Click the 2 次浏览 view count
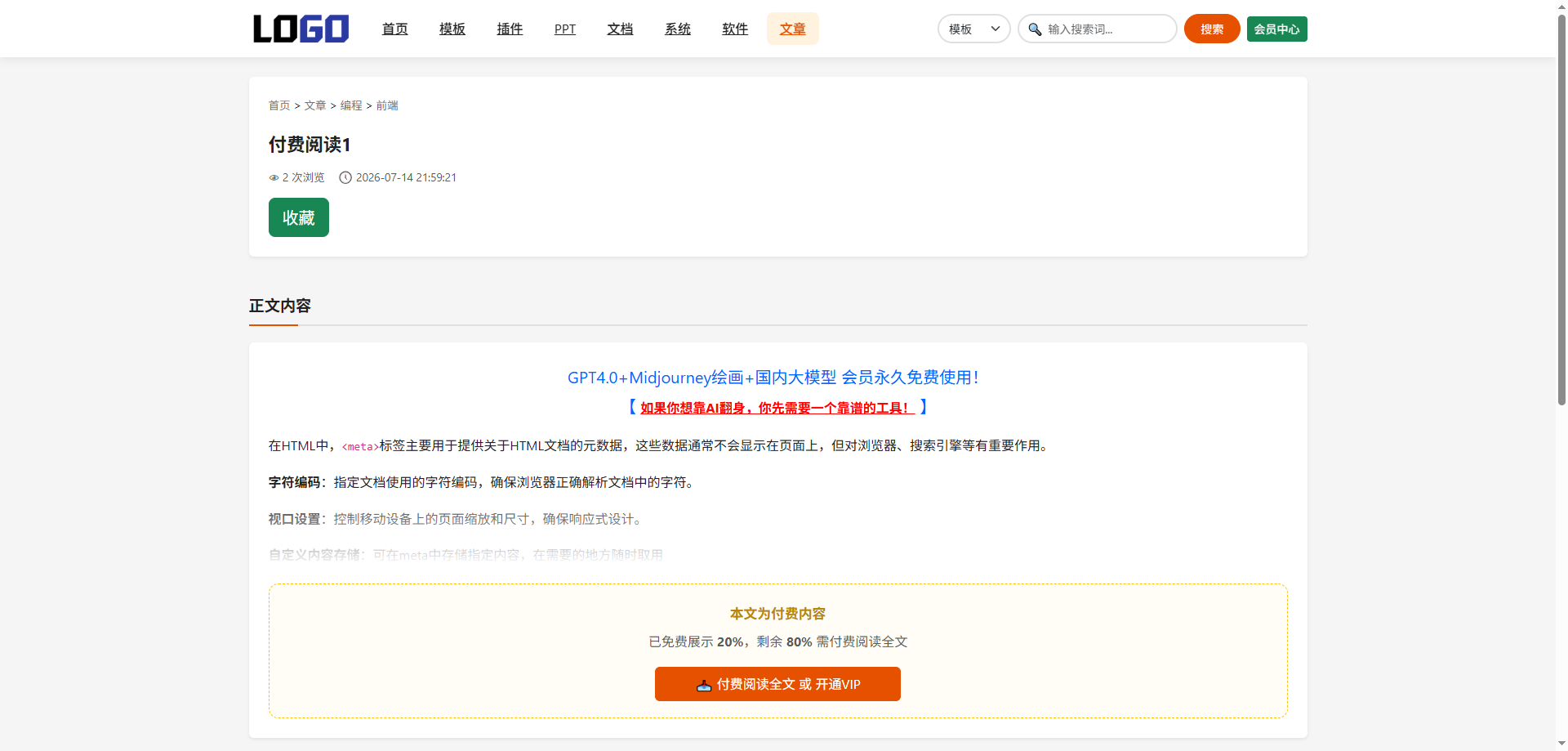Viewport: 1568px width, 751px height. point(303,177)
